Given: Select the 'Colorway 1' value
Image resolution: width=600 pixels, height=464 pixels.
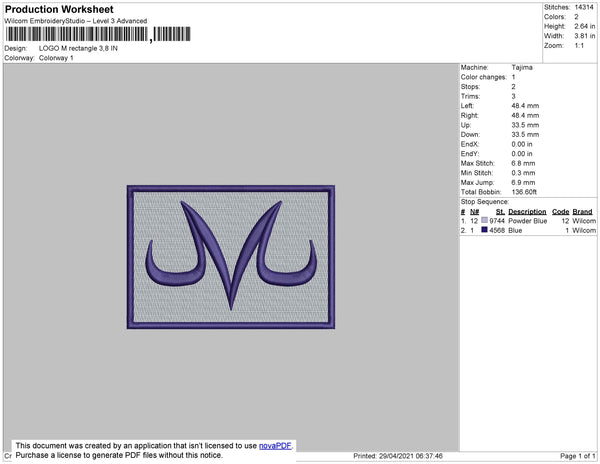Looking at the screenshot, I should [x=56, y=58].
